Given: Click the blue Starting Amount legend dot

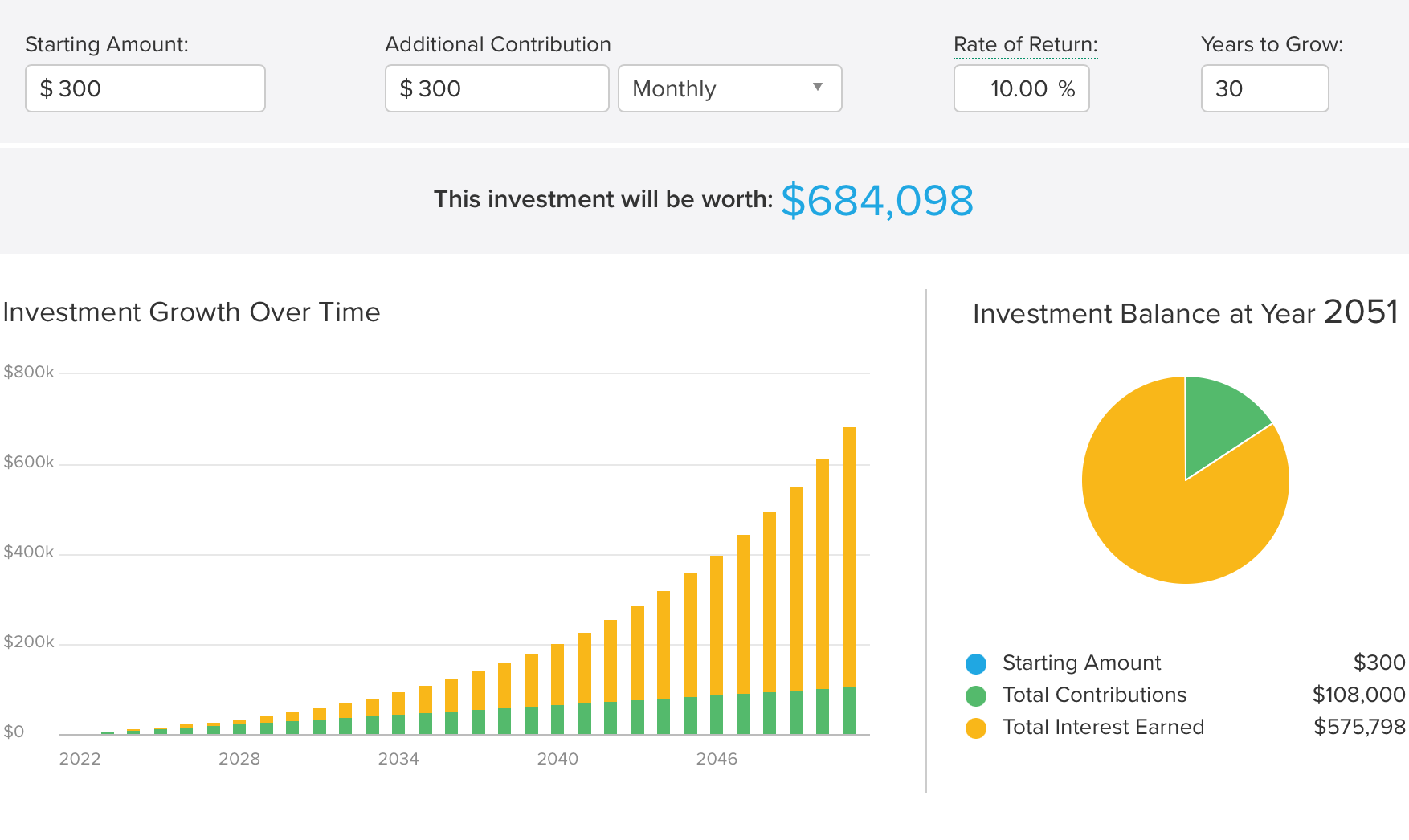Looking at the screenshot, I should 976,664.
